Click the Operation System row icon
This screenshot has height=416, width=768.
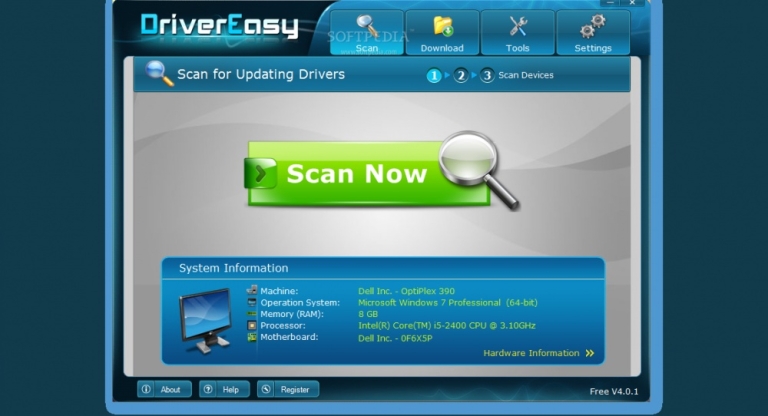click(x=252, y=302)
